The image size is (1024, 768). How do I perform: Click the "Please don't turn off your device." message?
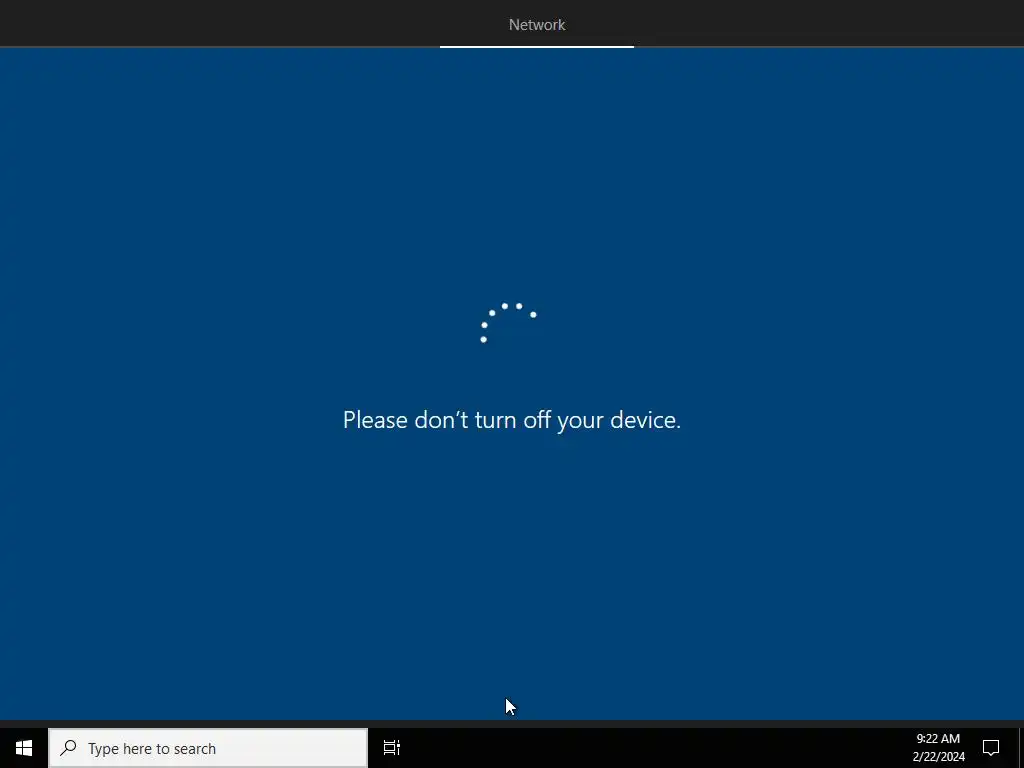pos(512,420)
